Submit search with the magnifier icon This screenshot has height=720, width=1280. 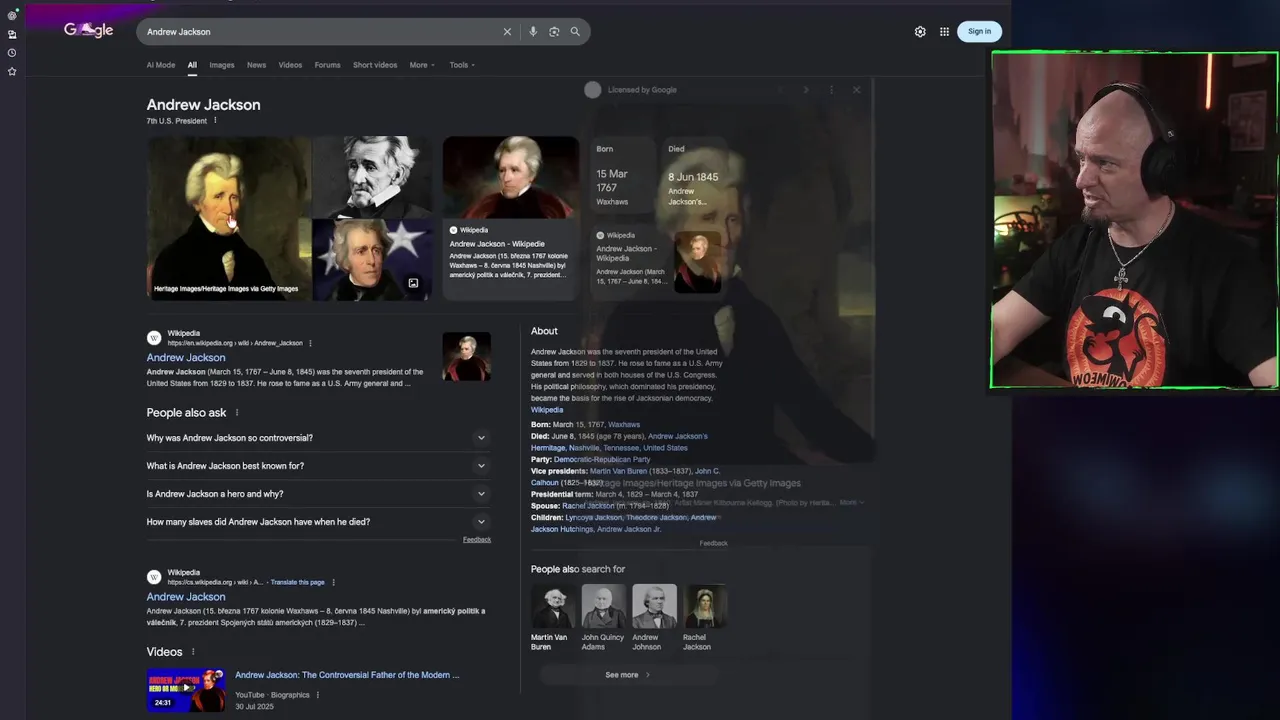[575, 32]
